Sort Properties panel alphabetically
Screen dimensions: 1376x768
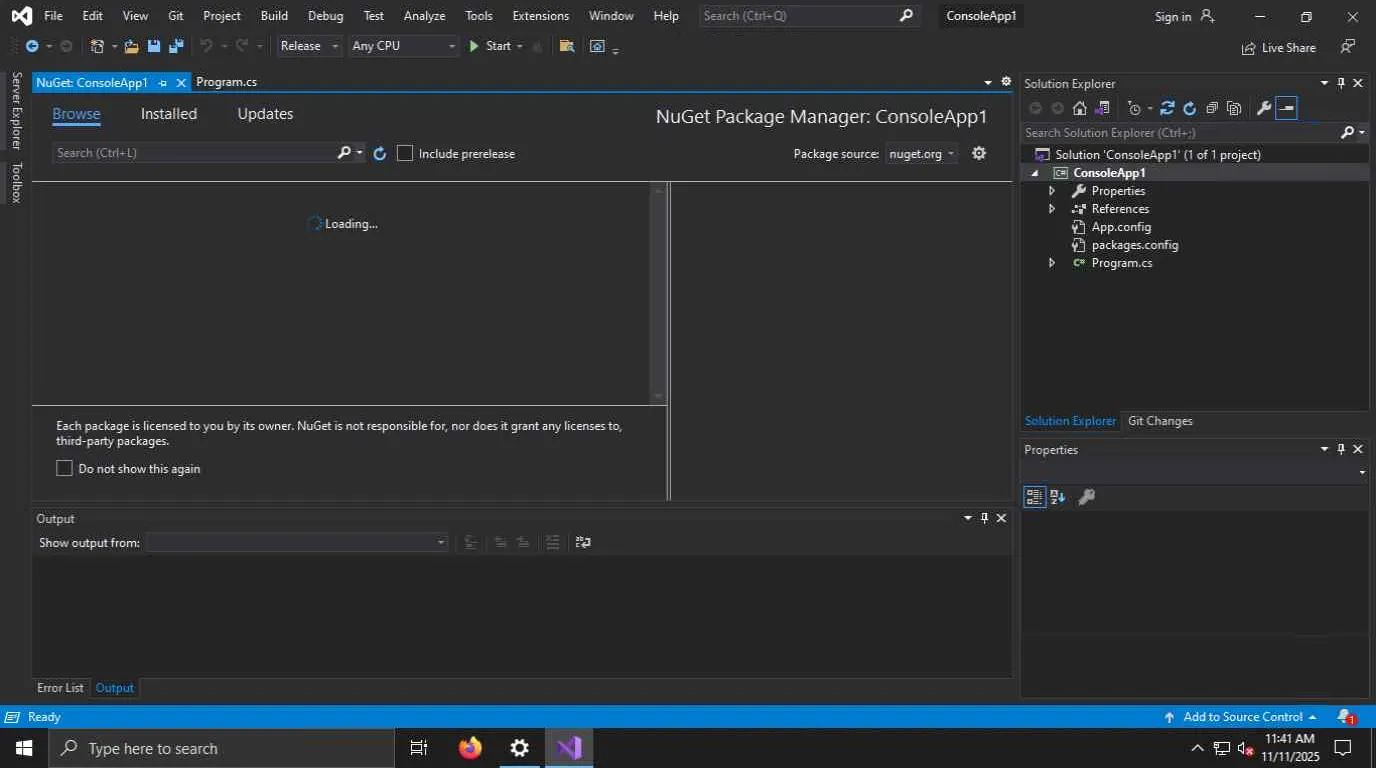point(1058,497)
